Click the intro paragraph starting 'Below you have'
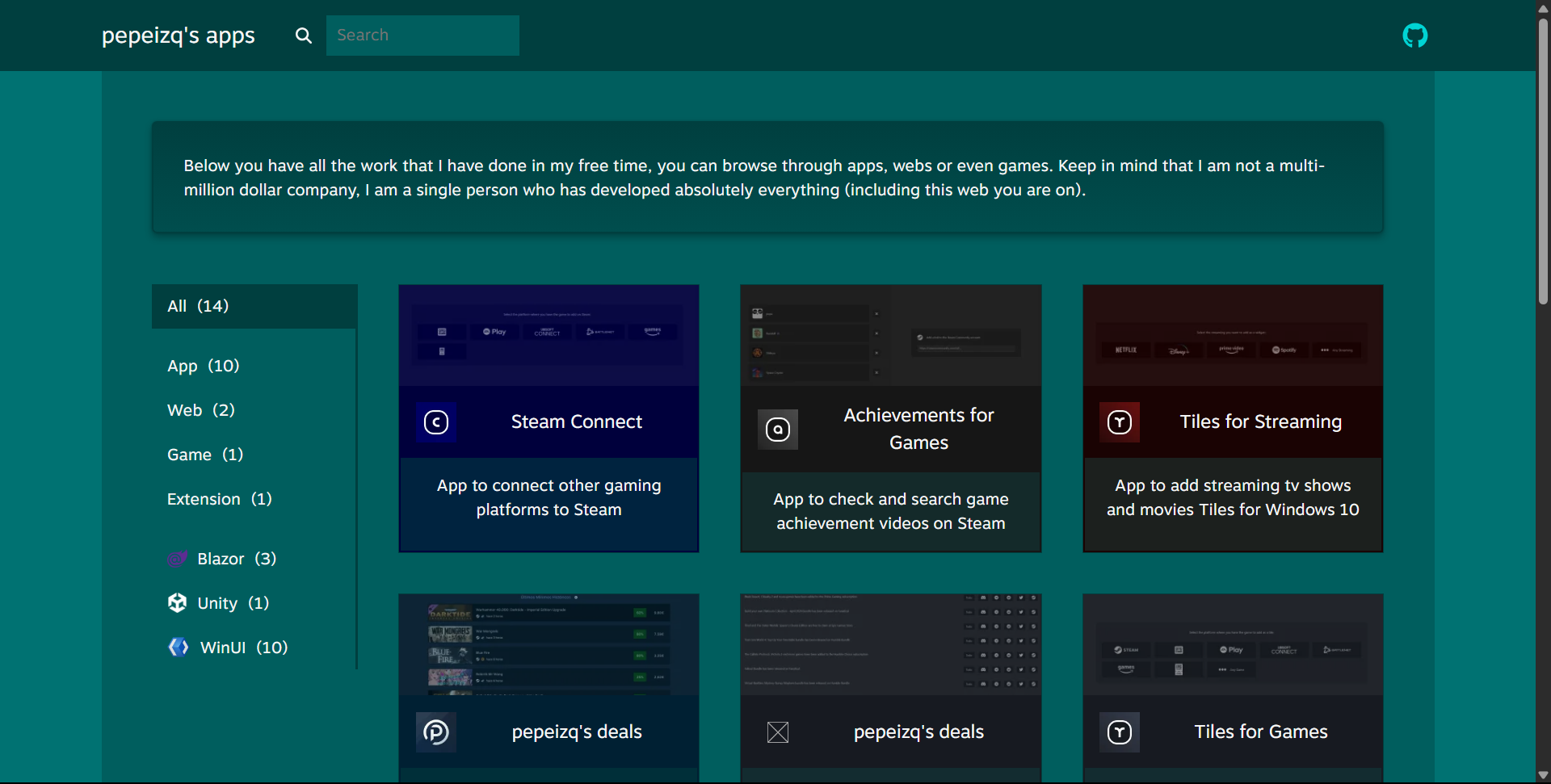 coord(754,178)
